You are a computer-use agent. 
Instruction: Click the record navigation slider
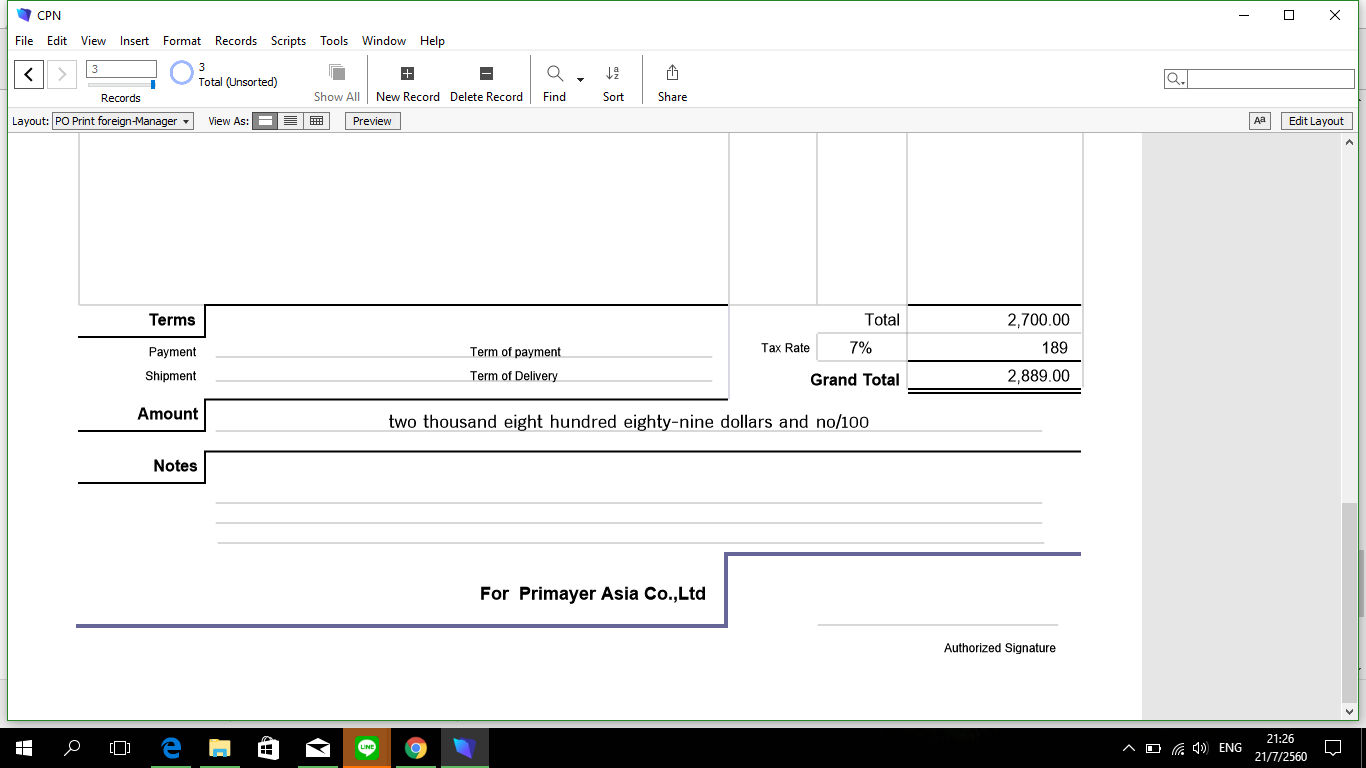(121, 84)
